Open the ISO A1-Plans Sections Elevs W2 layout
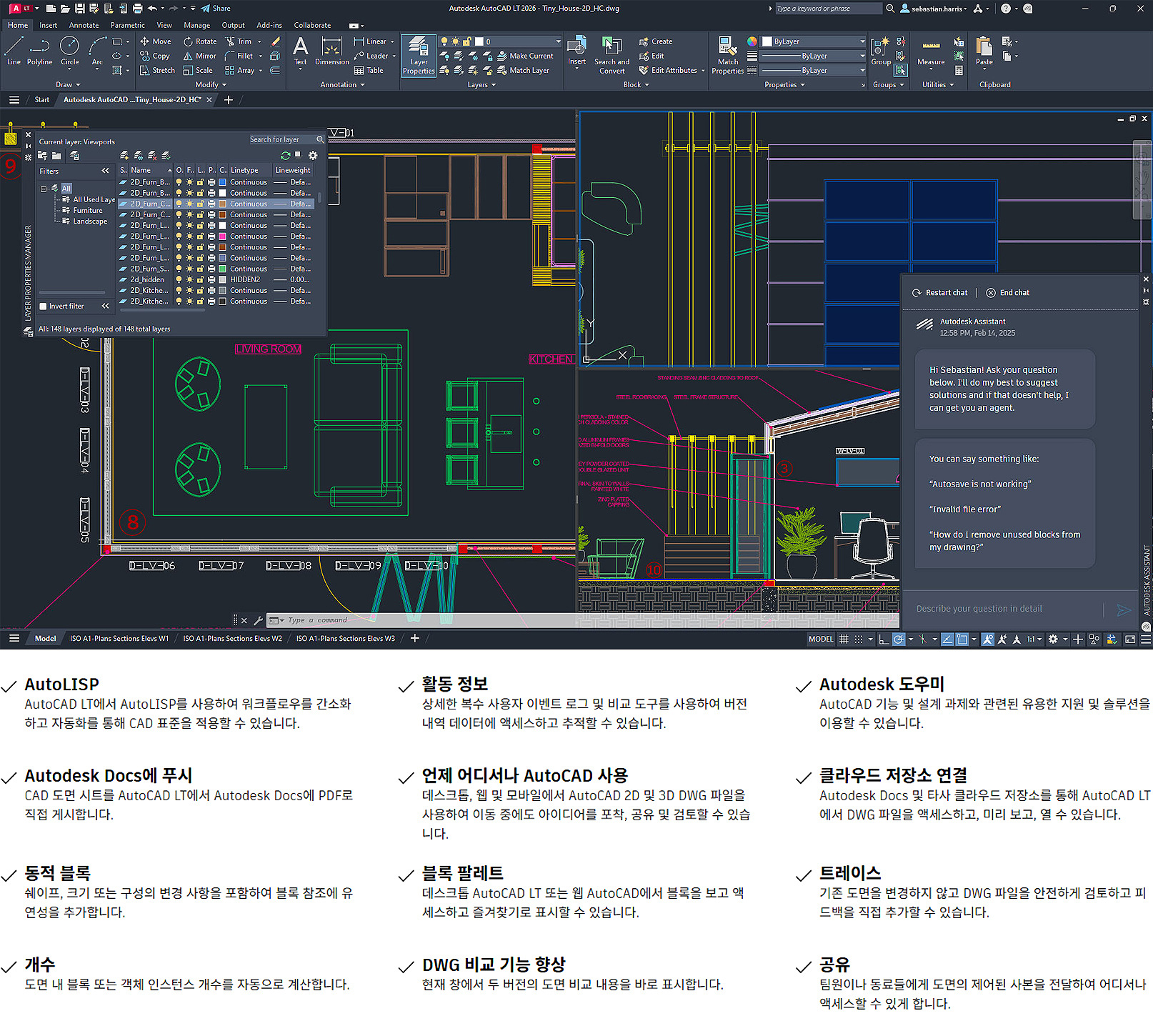Viewport: 1153px width, 1036px height. [x=232, y=638]
